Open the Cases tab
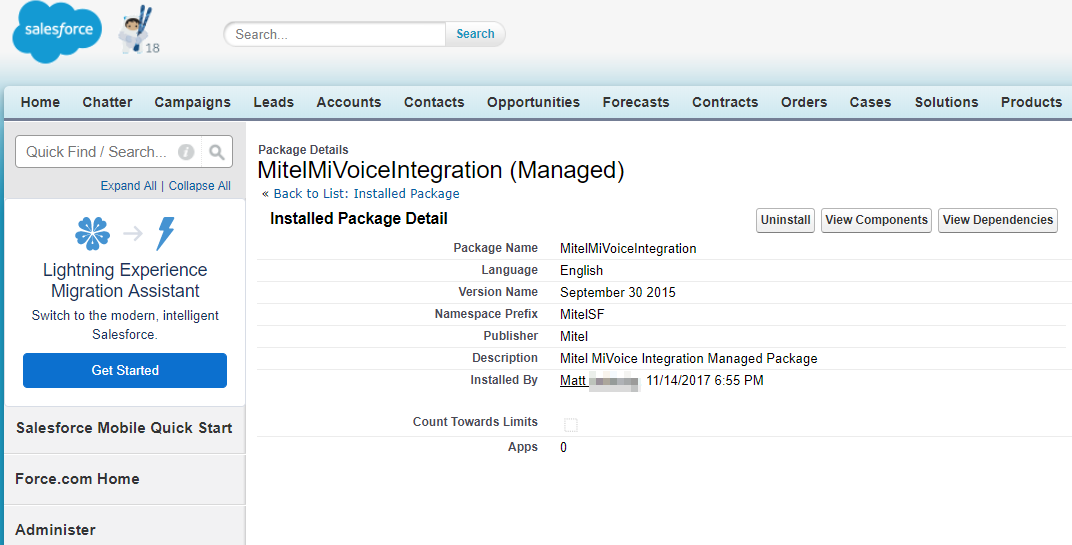Image resolution: width=1072 pixels, height=545 pixels. pyautogui.click(x=870, y=102)
